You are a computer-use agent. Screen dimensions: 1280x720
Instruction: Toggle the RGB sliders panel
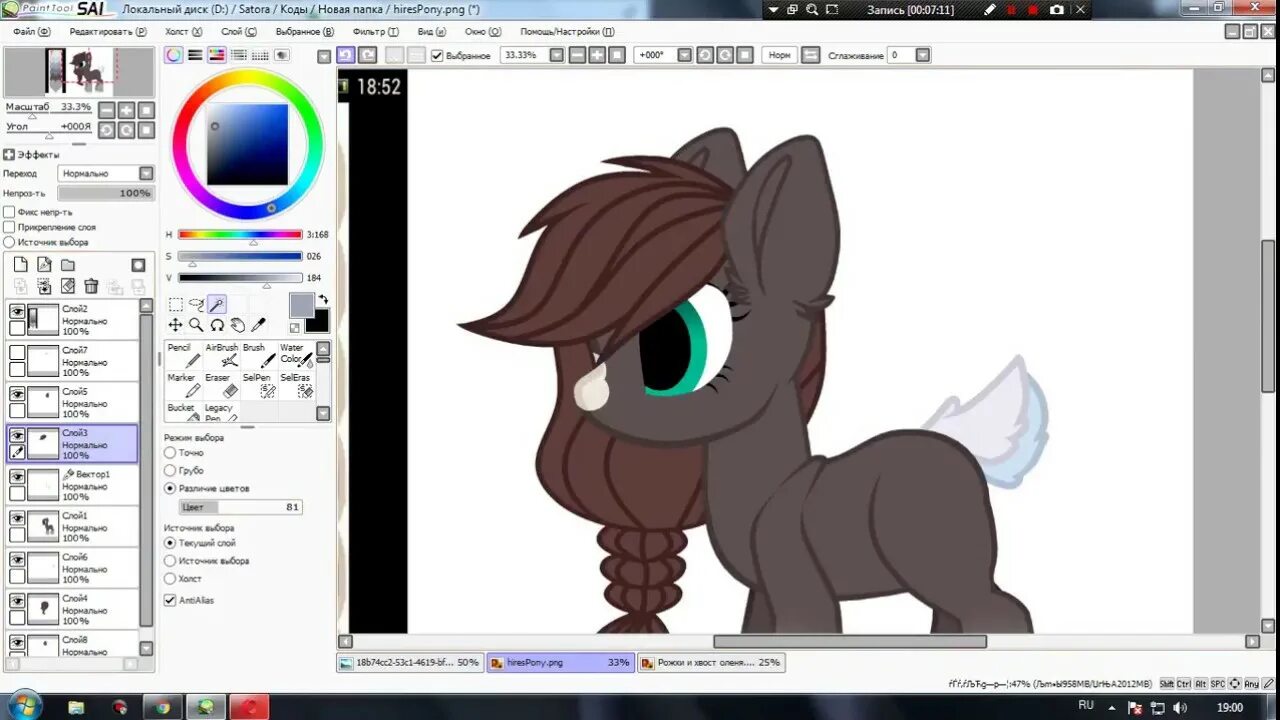pos(195,55)
